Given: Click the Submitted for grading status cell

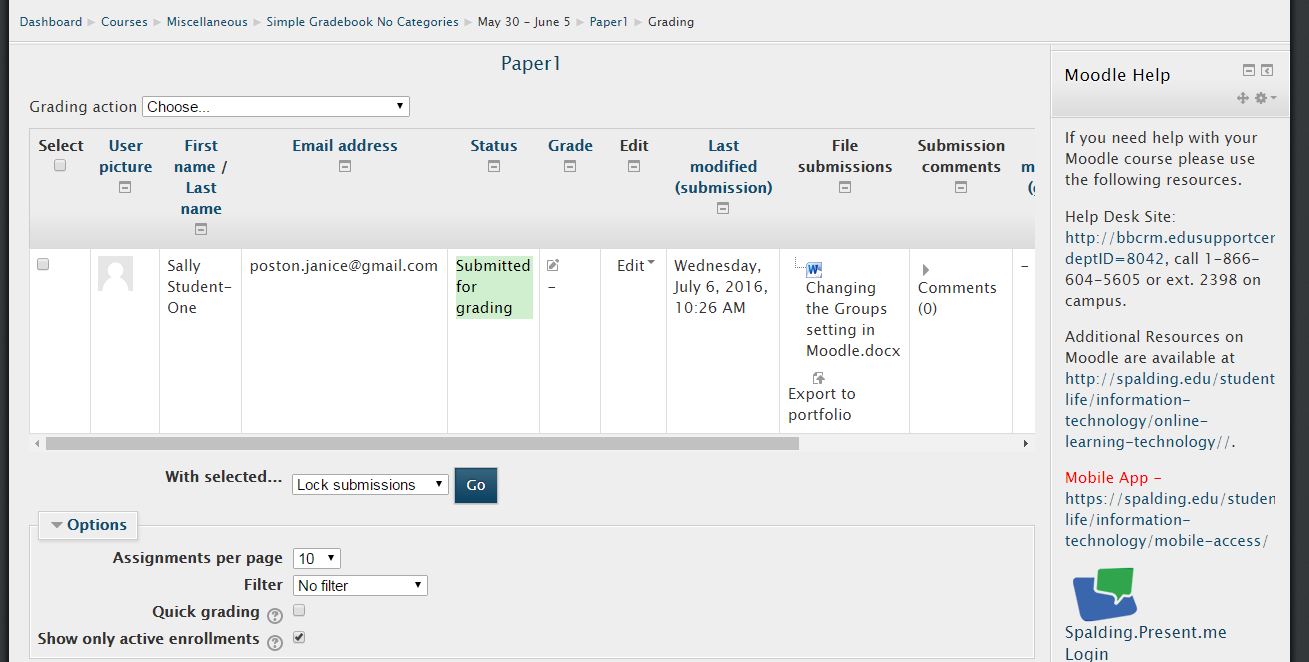Looking at the screenshot, I should (493, 287).
